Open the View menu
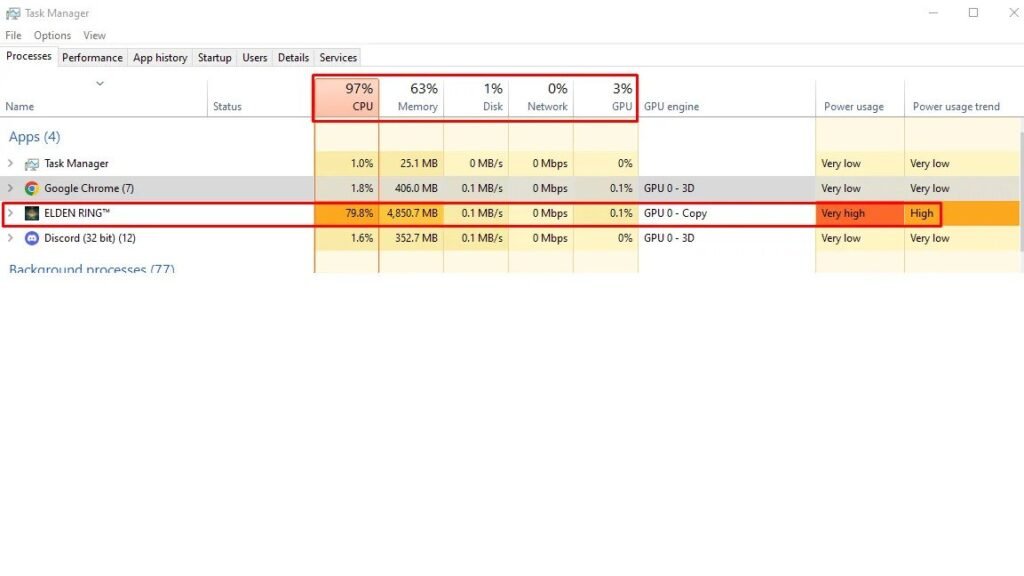 94,35
